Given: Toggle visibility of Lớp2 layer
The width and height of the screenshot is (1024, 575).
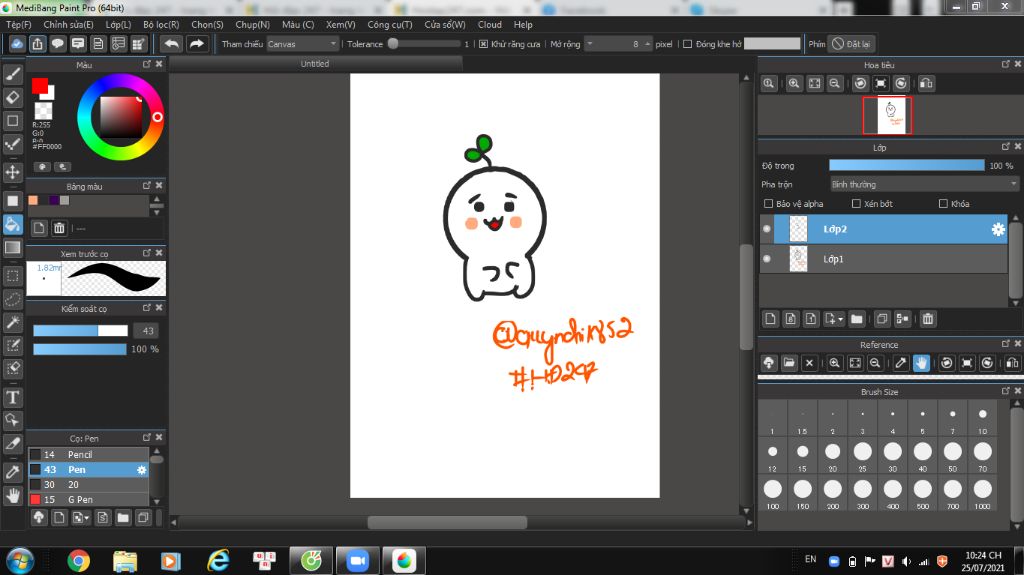Looking at the screenshot, I should [x=767, y=229].
